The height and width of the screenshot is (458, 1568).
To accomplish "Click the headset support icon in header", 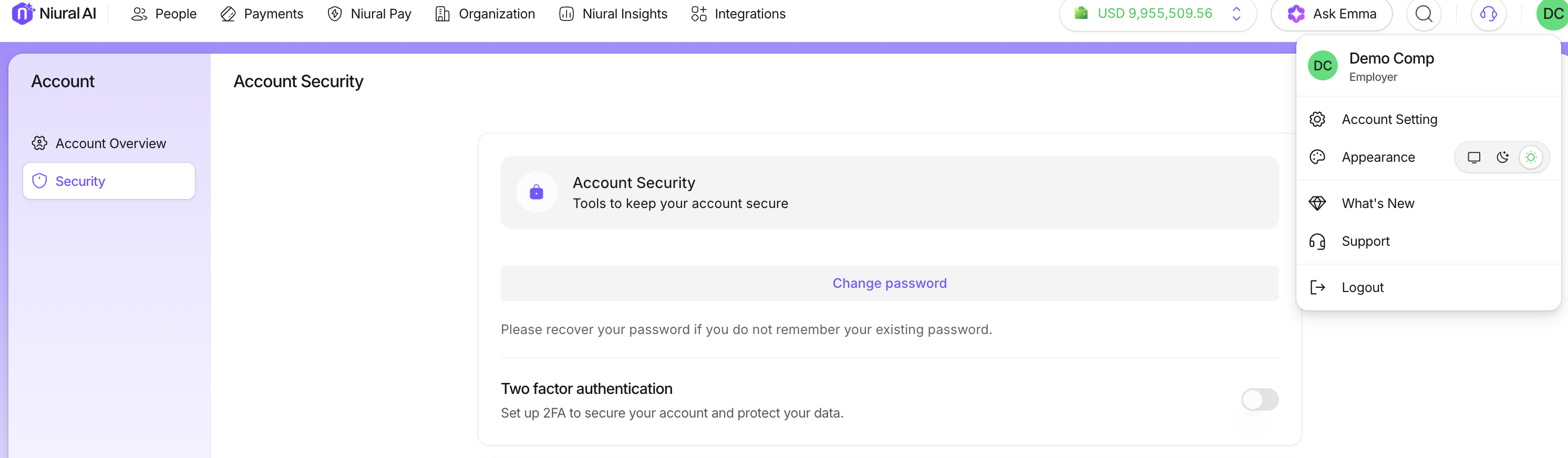I will (1488, 13).
